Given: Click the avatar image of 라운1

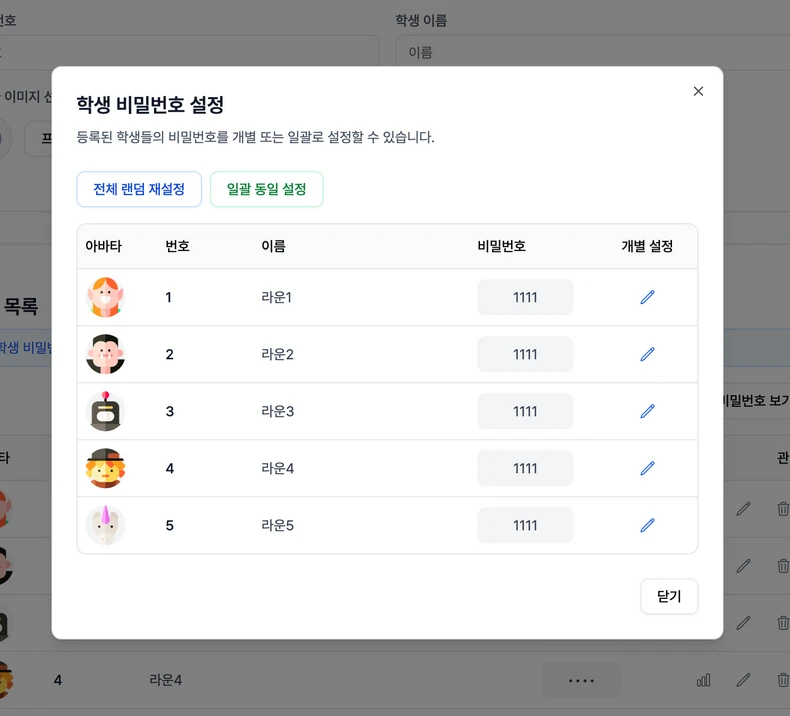Looking at the screenshot, I should pos(105,297).
